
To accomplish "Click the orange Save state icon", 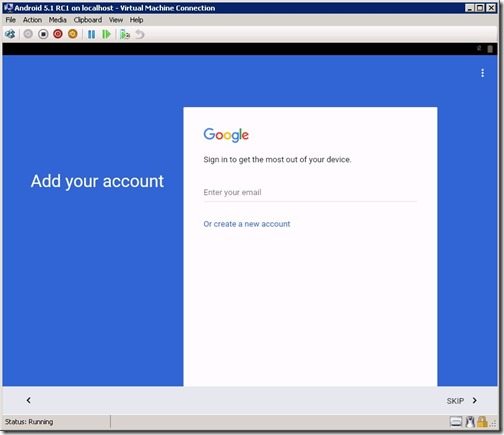I will 73,34.
